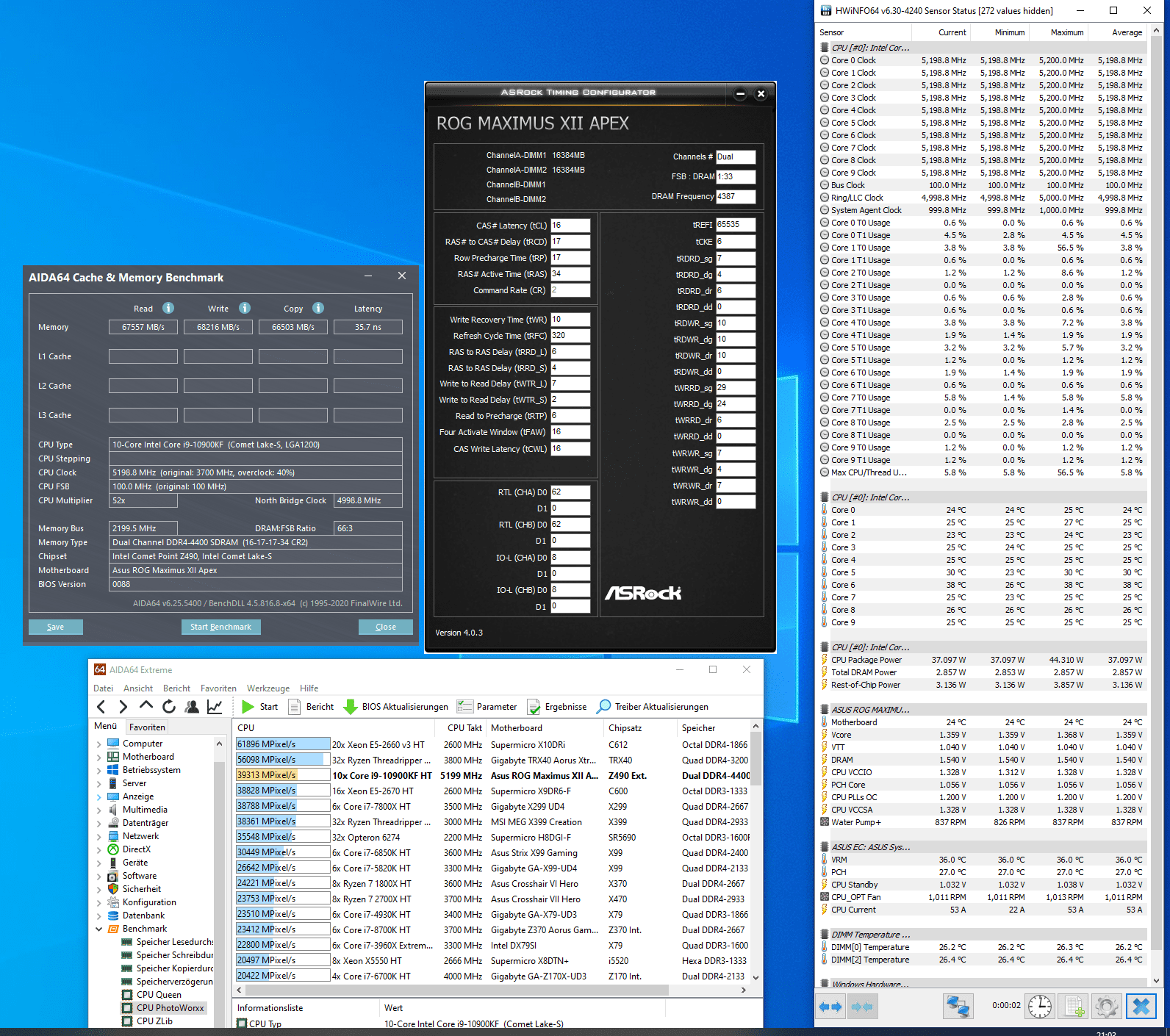
Task: Select the Water Pump+ sensor row
Action: 983,822
